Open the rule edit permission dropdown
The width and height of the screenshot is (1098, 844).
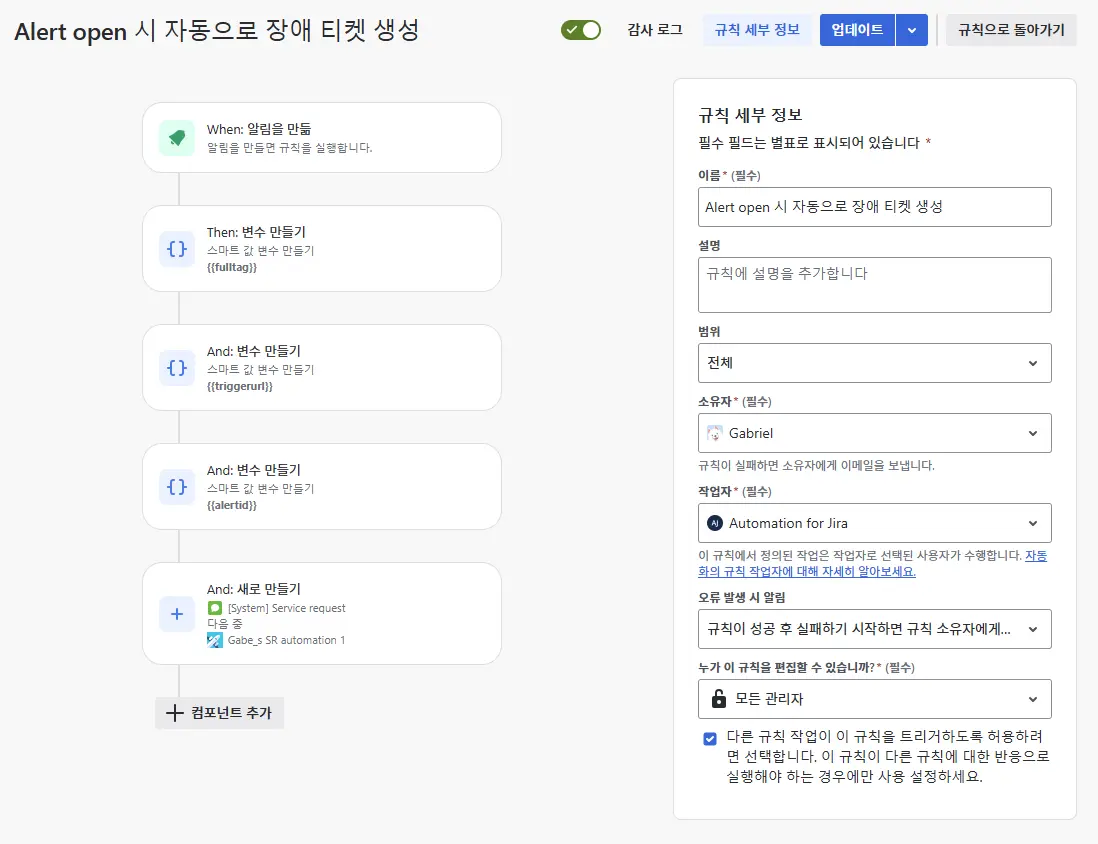coord(875,699)
